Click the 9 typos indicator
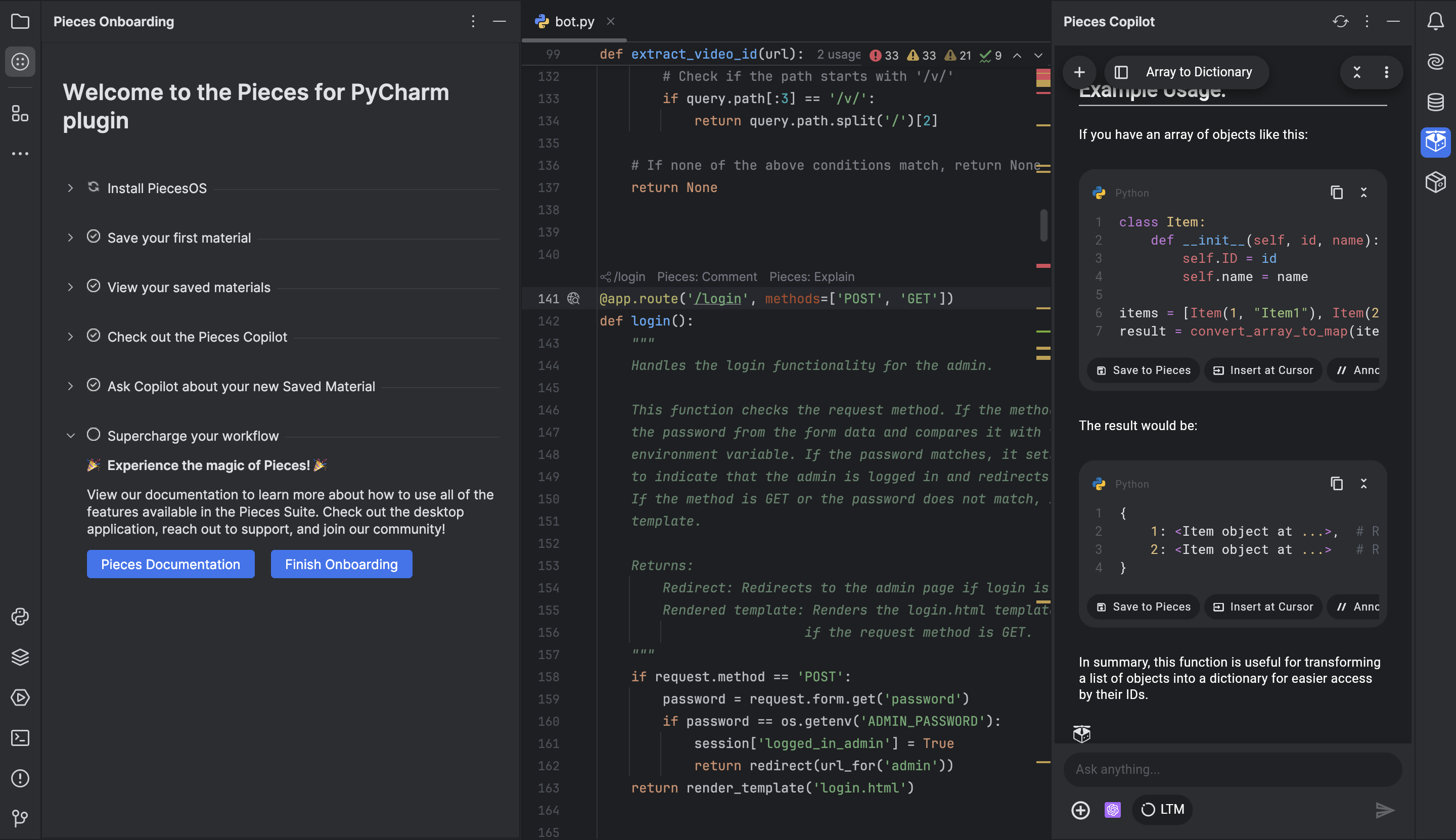 point(991,56)
